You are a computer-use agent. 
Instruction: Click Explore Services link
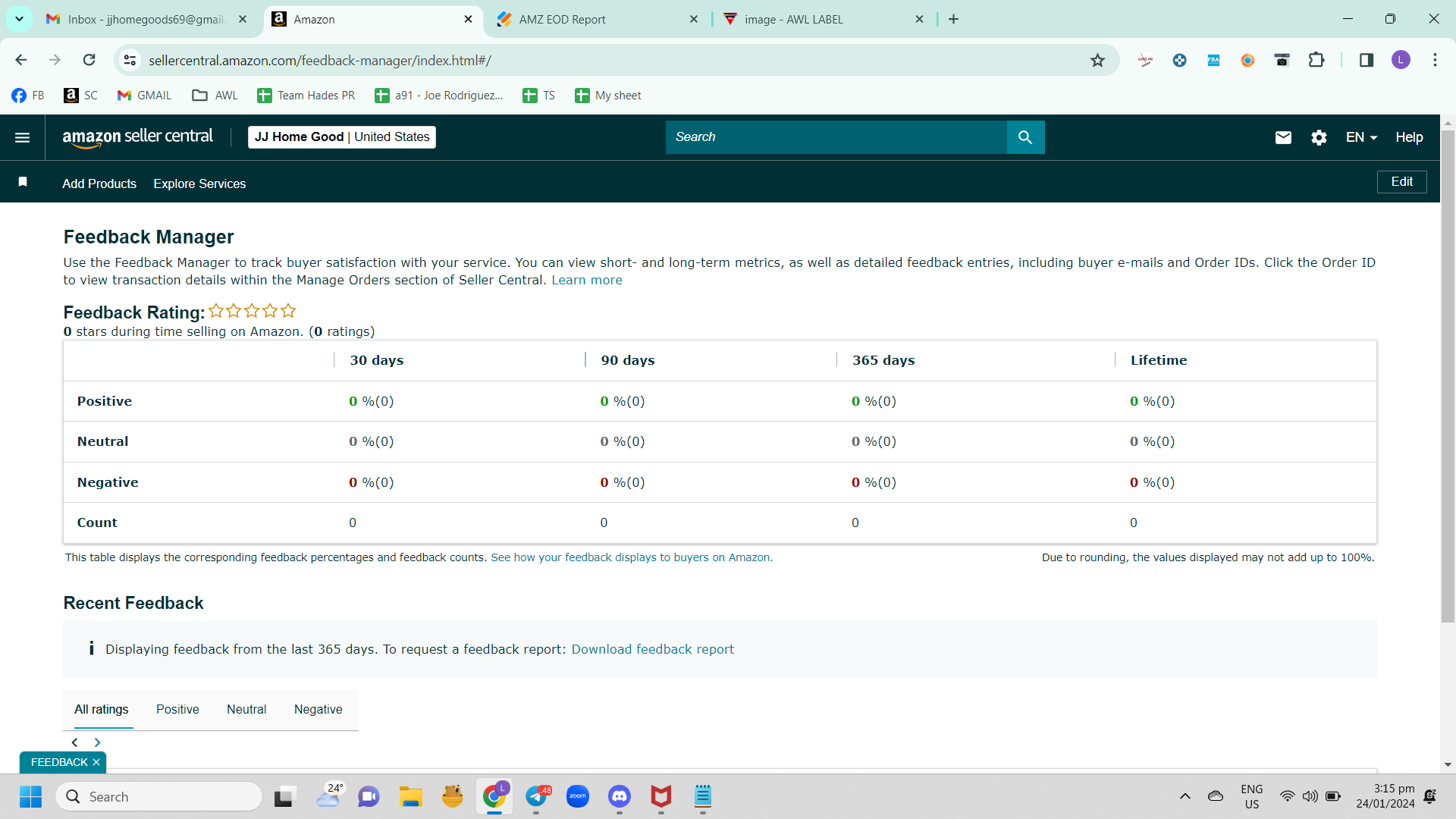(x=199, y=184)
